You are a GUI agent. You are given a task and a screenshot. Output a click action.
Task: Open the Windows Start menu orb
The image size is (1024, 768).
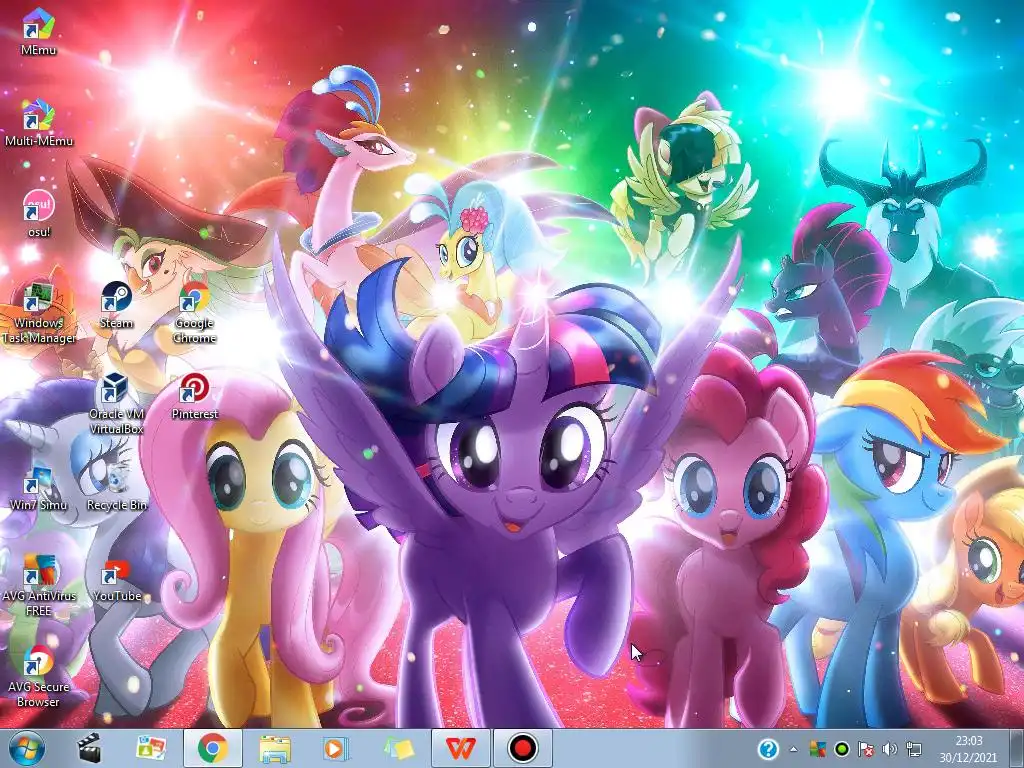click(x=27, y=748)
